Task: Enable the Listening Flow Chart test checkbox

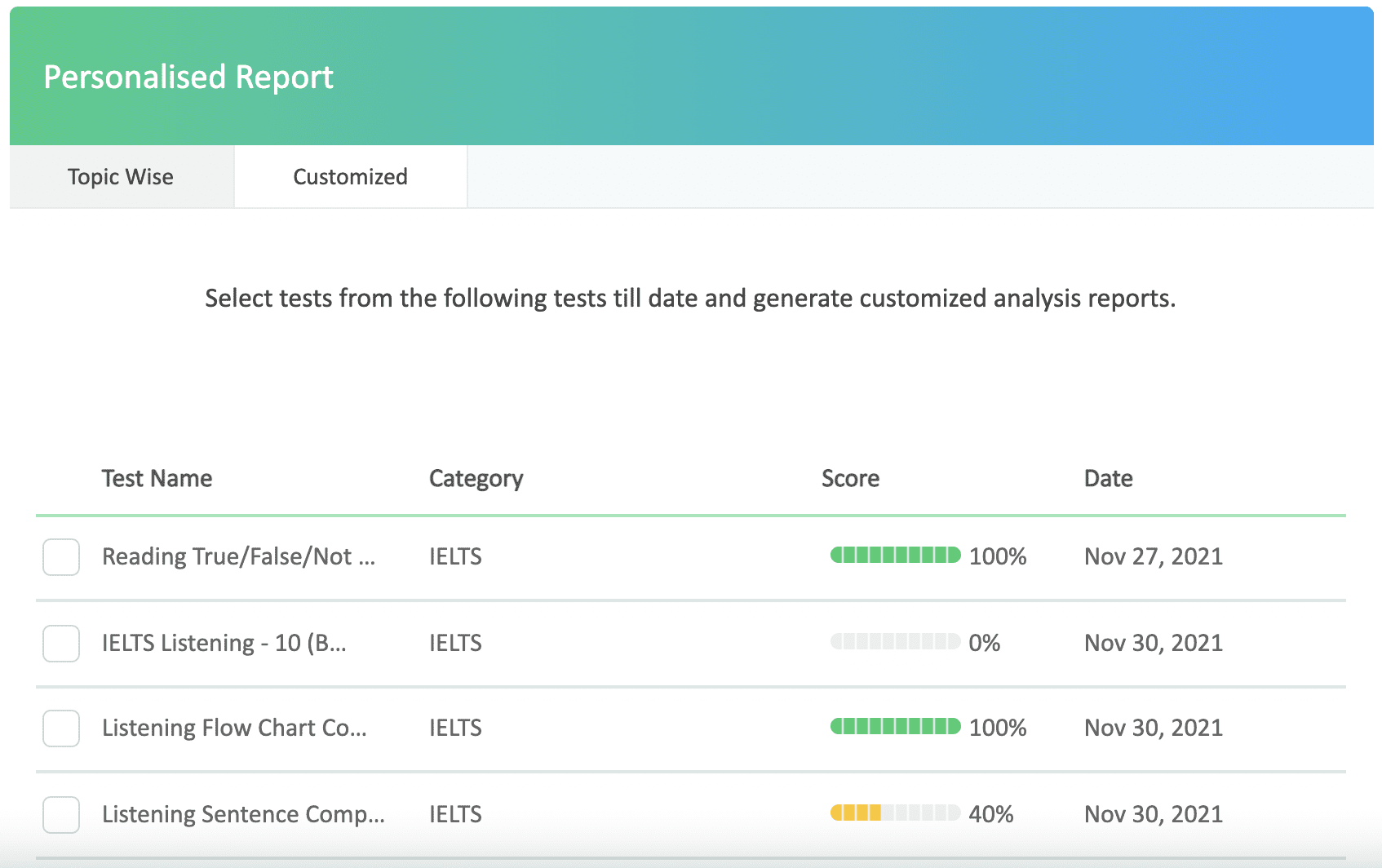Action: click(x=61, y=728)
